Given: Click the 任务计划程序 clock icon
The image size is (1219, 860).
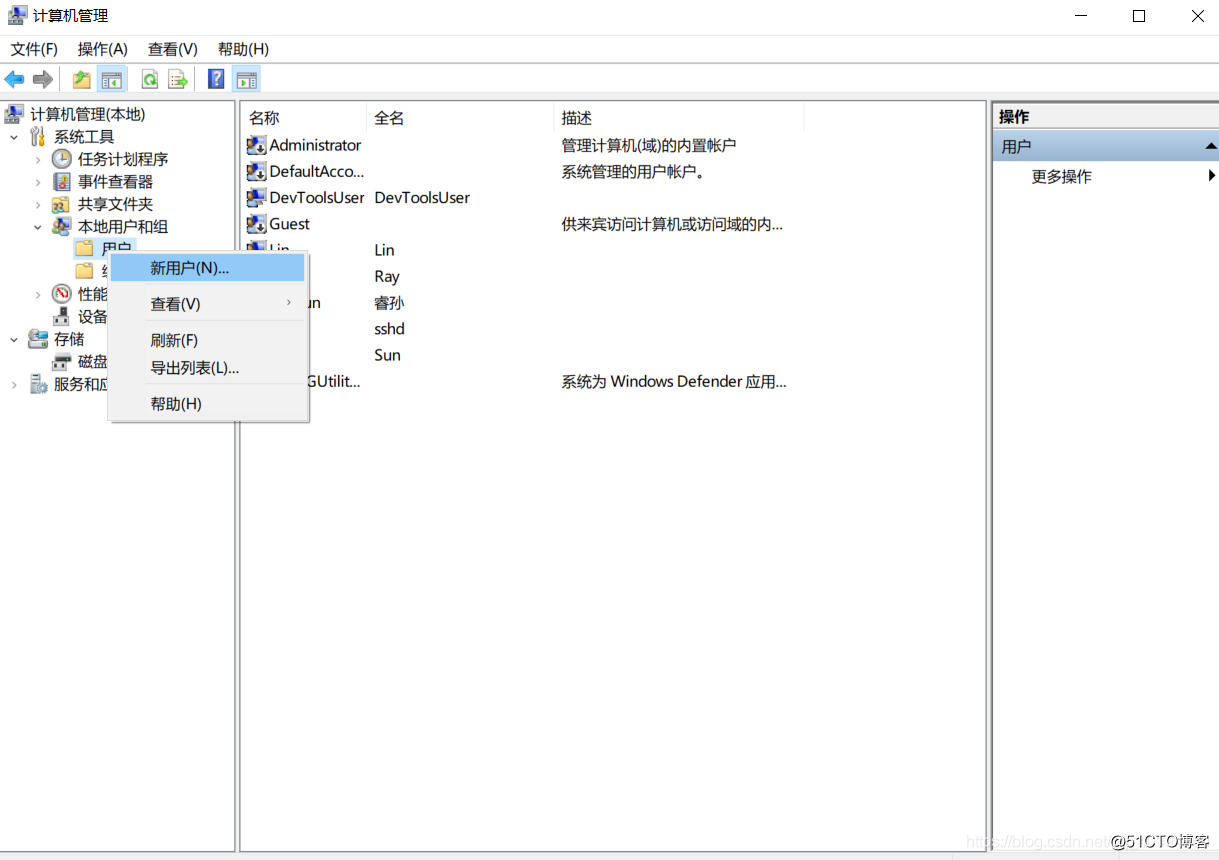Looking at the screenshot, I should coord(62,159).
